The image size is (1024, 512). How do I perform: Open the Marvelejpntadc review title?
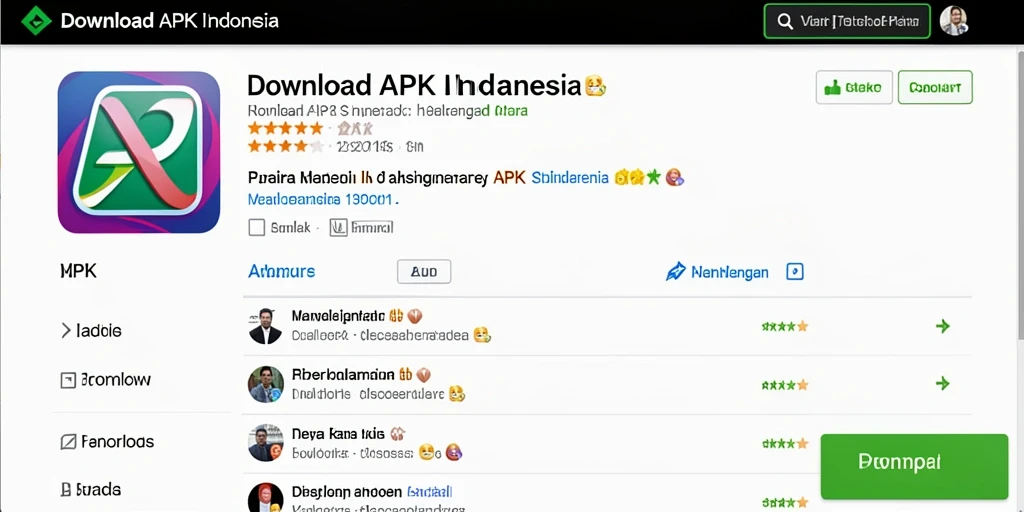pyautogui.click(x=338, y=317)
